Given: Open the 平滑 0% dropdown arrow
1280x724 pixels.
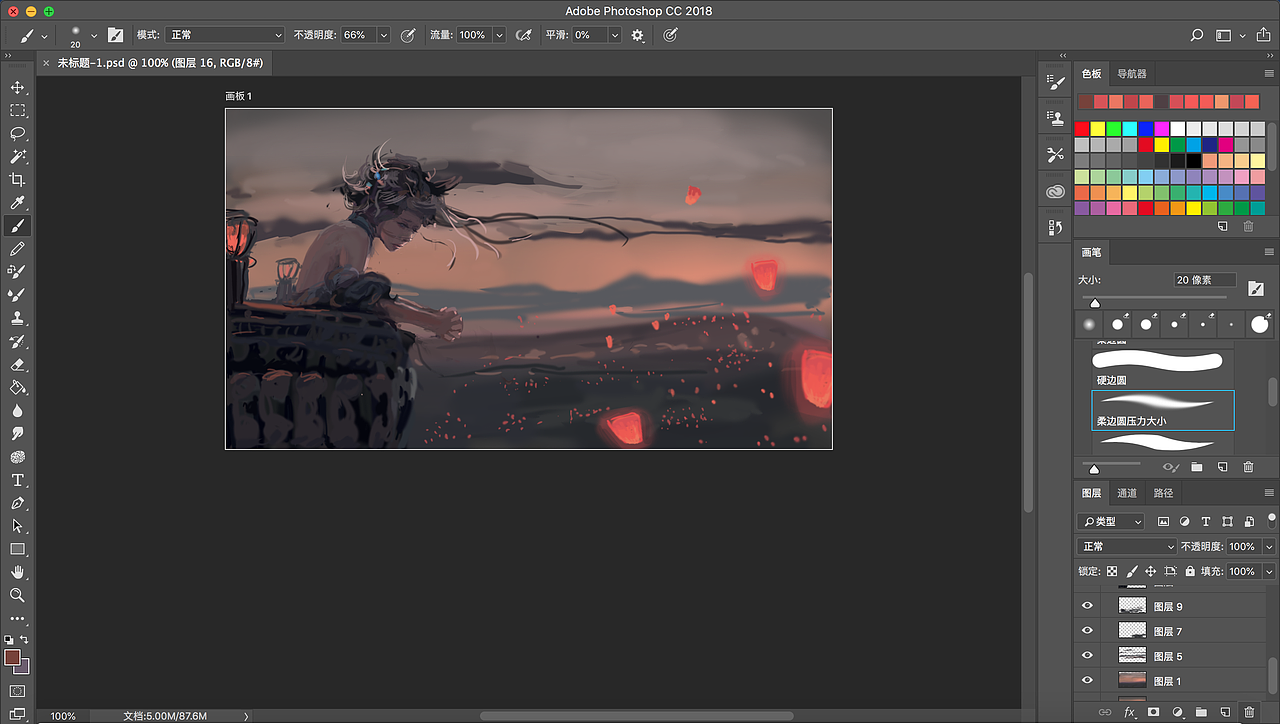Looking at the screenshot, I should [614, 35].
